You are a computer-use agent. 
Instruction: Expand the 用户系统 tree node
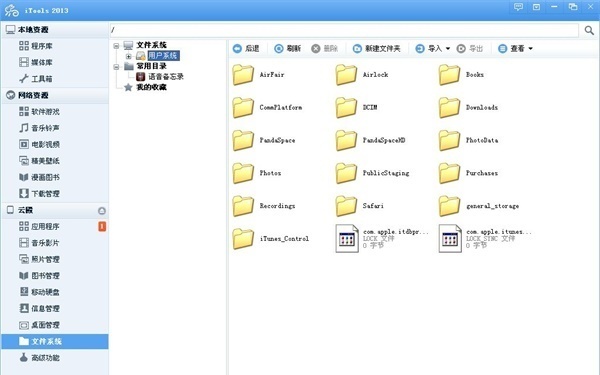point(129,56)
